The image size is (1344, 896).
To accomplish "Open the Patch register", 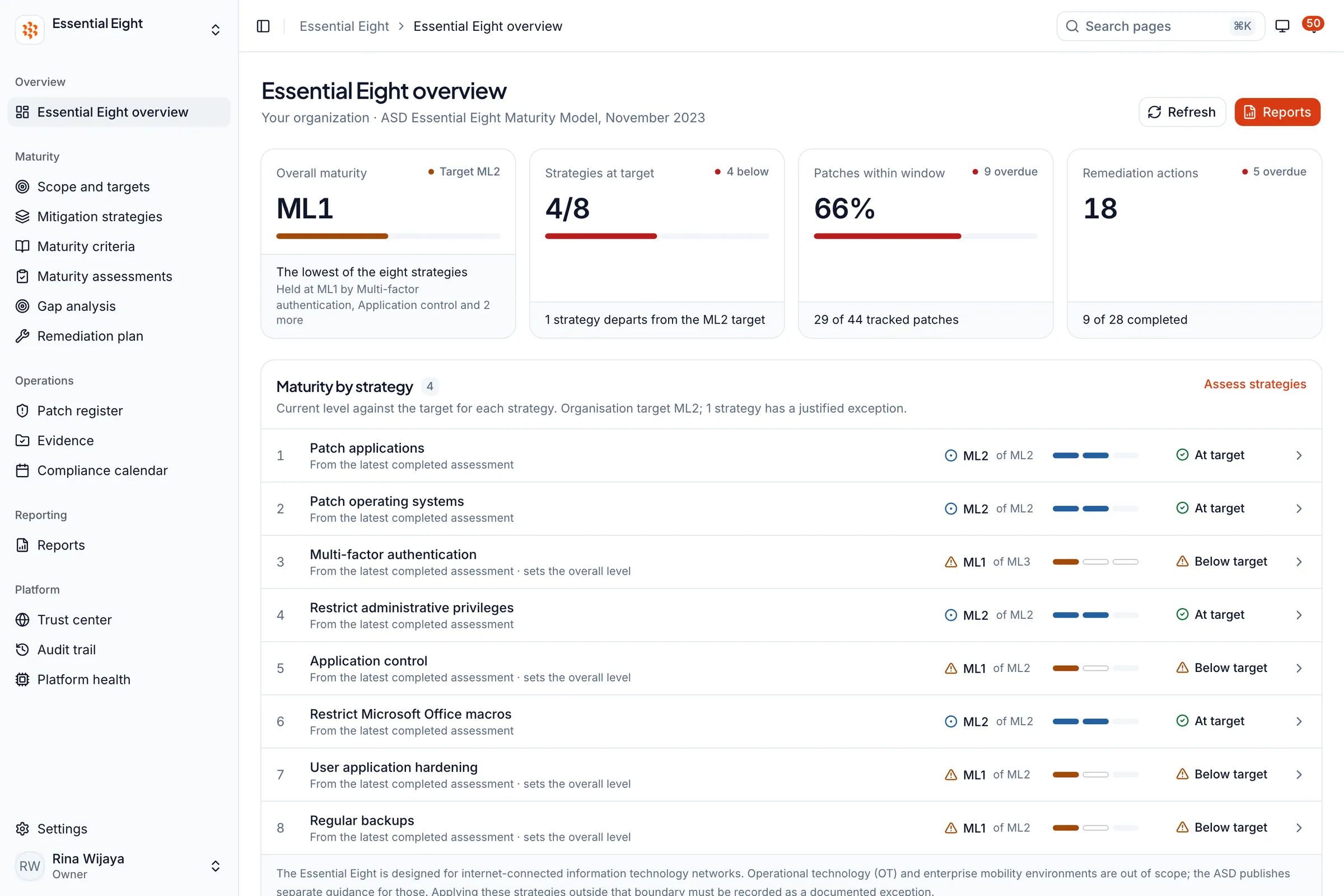I will point(119,411).
